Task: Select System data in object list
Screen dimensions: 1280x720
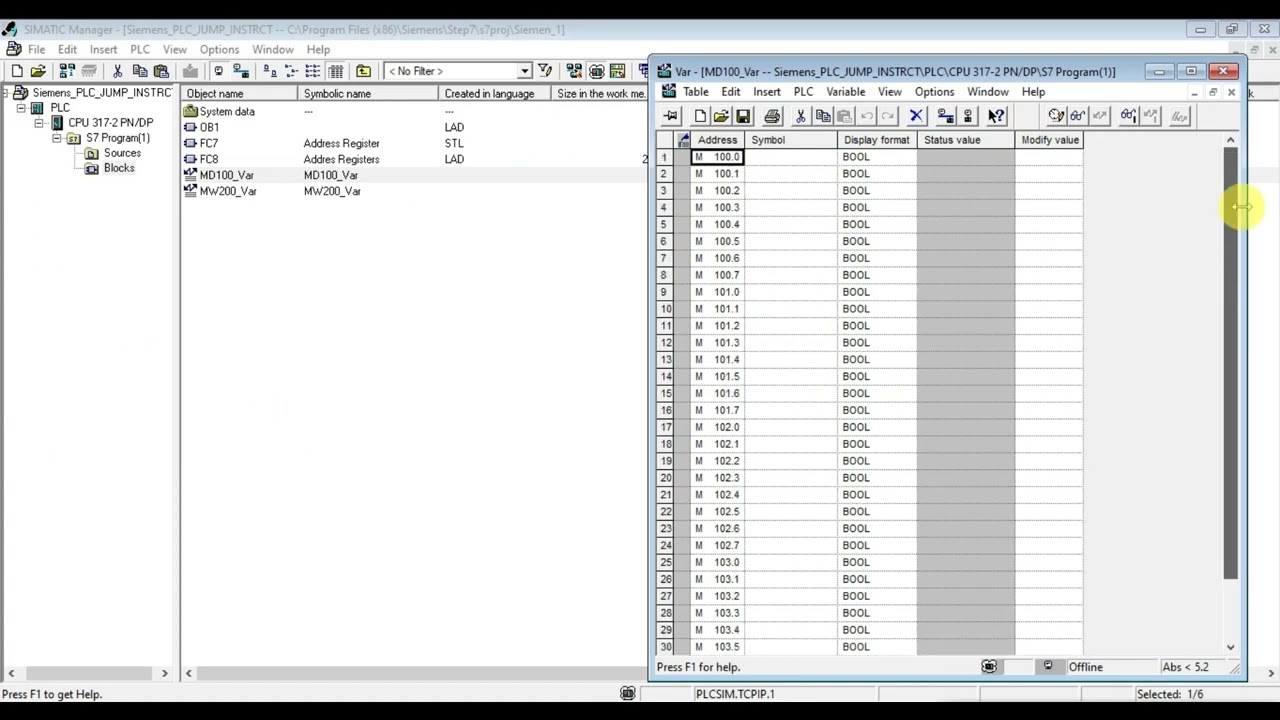Action: [227, 112]
